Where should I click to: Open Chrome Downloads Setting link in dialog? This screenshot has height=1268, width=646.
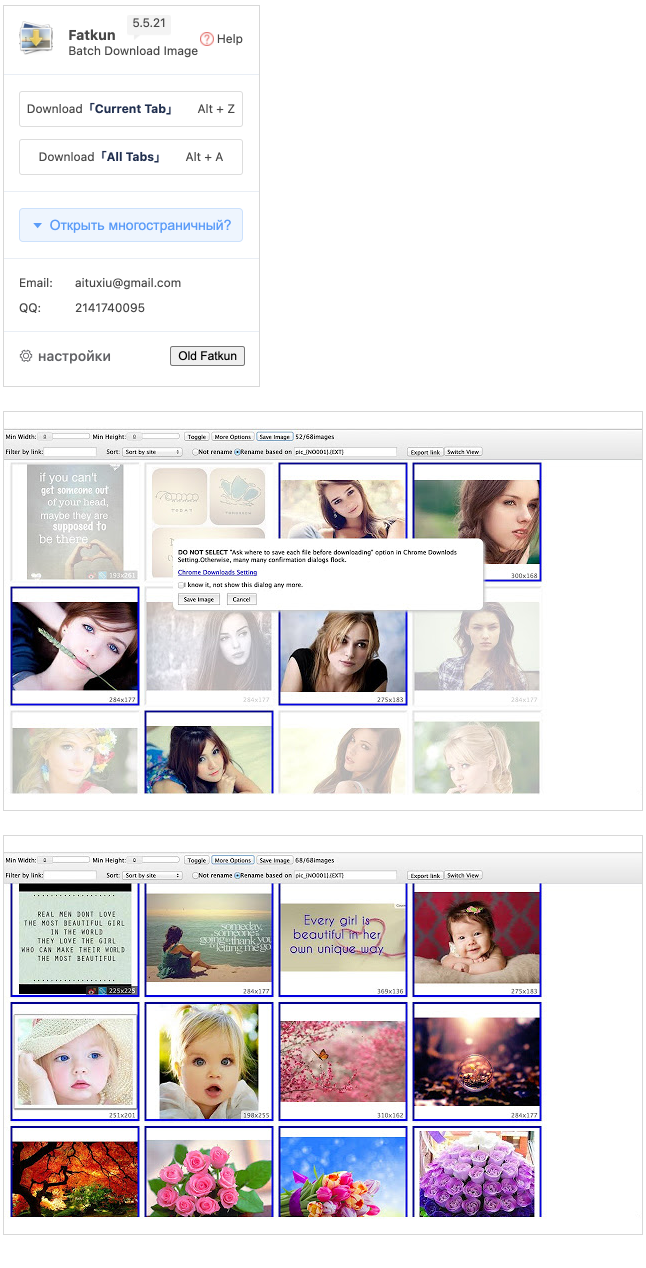[x=217, y=572]
